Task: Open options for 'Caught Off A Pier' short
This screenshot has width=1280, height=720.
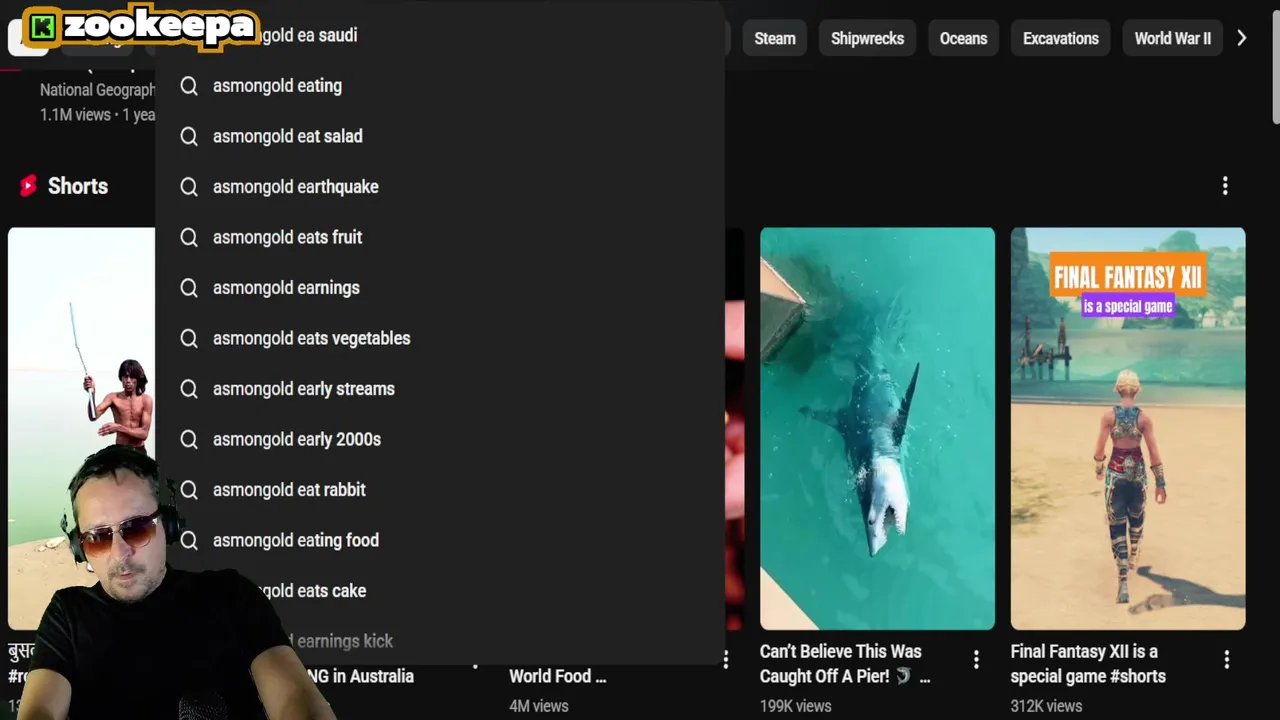Action: click(976, 659)
